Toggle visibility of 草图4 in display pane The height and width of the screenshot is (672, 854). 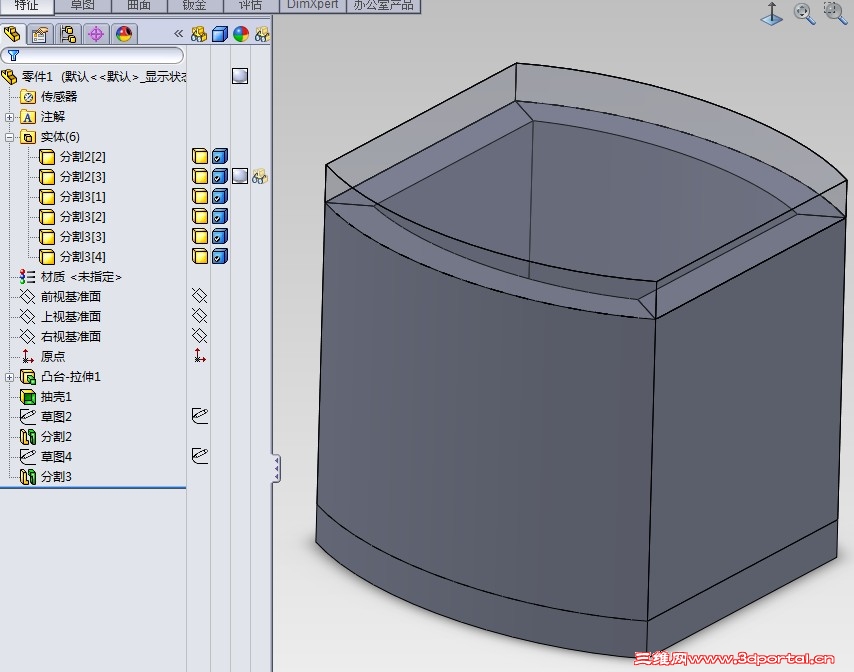(200, 456)
